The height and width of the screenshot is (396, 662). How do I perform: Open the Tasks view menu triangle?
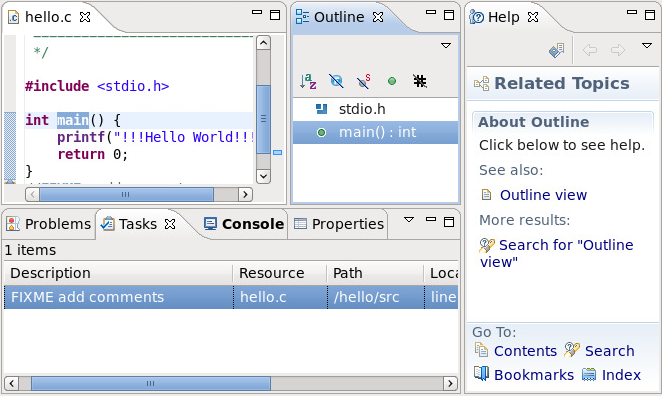tap(409, 220)
